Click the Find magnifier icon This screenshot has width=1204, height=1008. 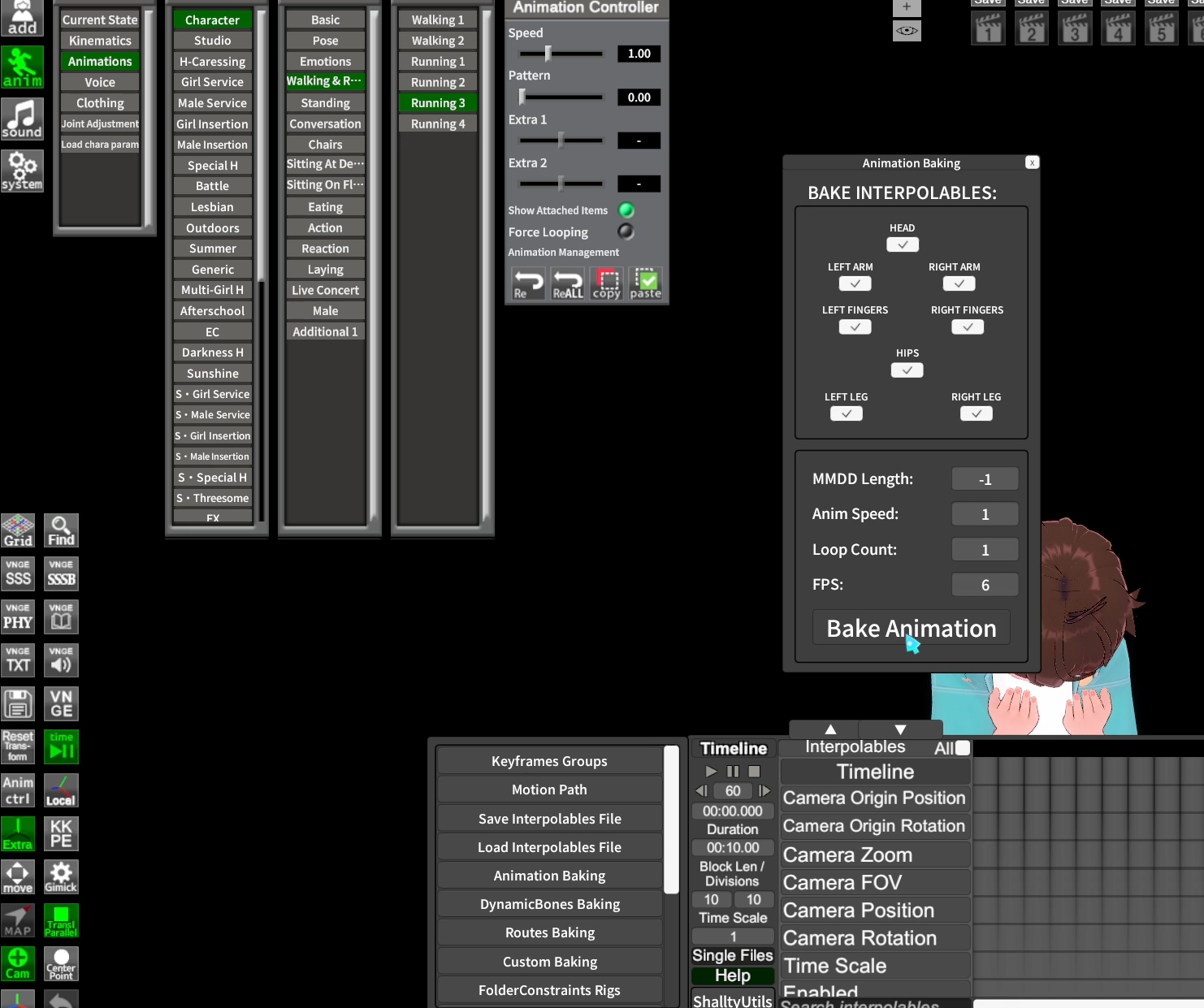pyautogui.click(x=61, y=530)
